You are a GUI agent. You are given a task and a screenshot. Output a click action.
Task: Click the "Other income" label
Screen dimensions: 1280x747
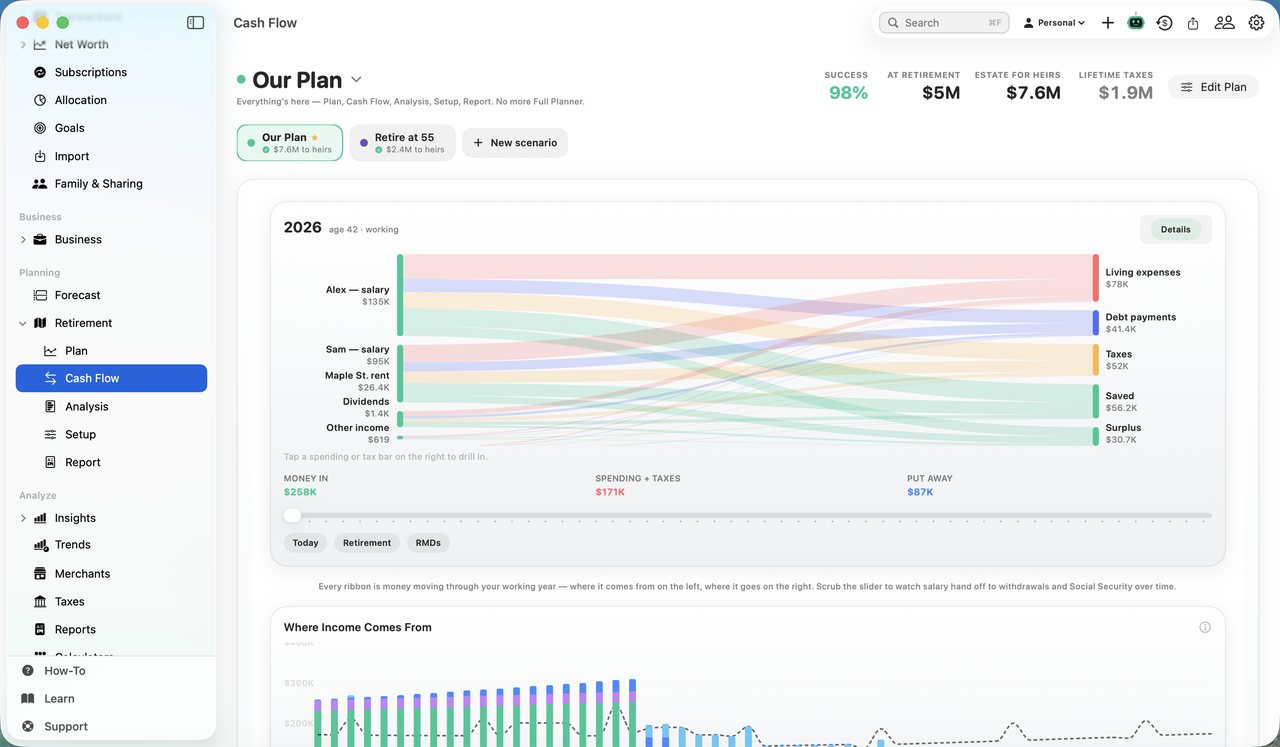tap(358, 428)
